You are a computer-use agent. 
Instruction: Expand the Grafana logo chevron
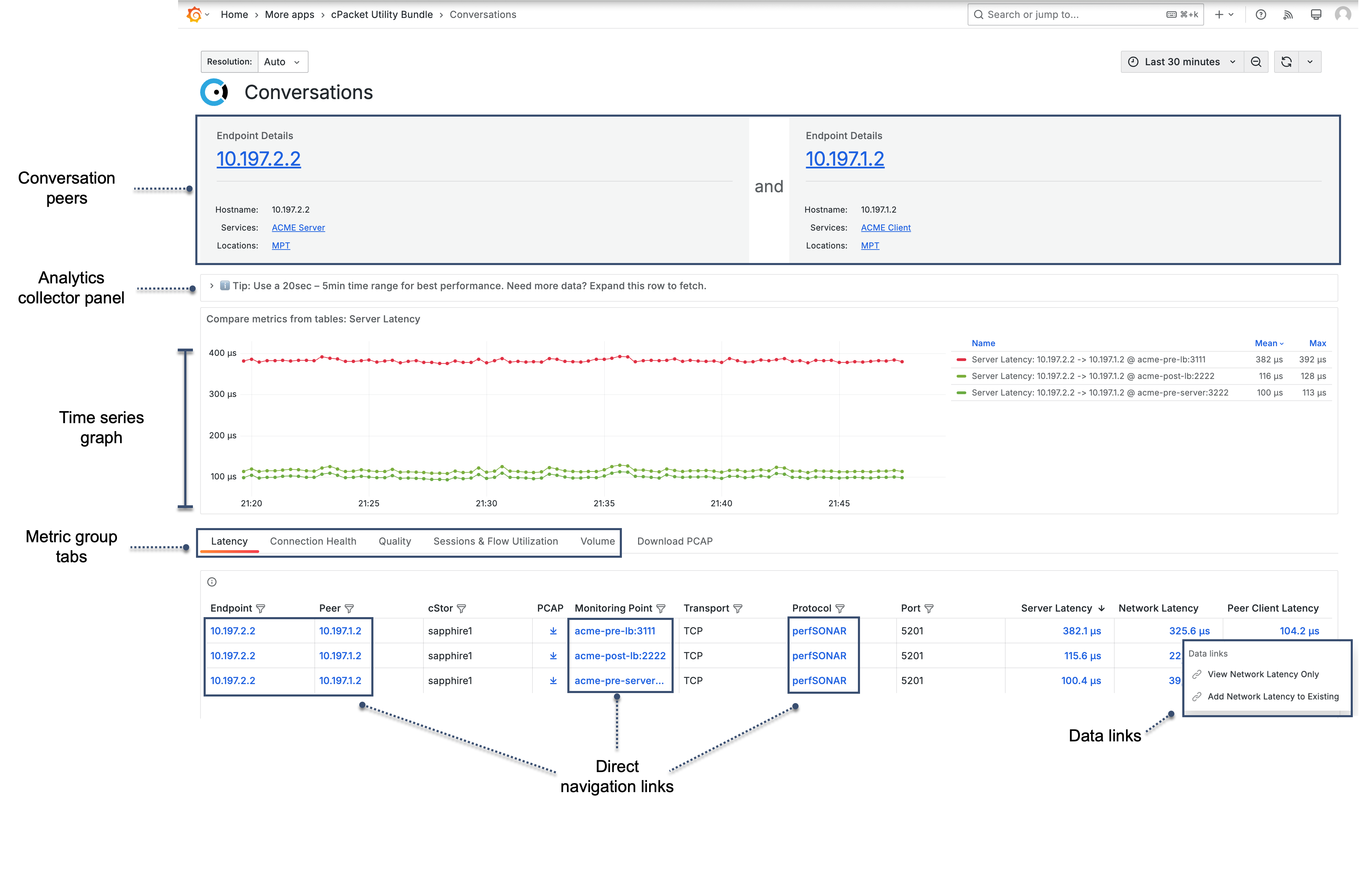click(x=207, y=15)
